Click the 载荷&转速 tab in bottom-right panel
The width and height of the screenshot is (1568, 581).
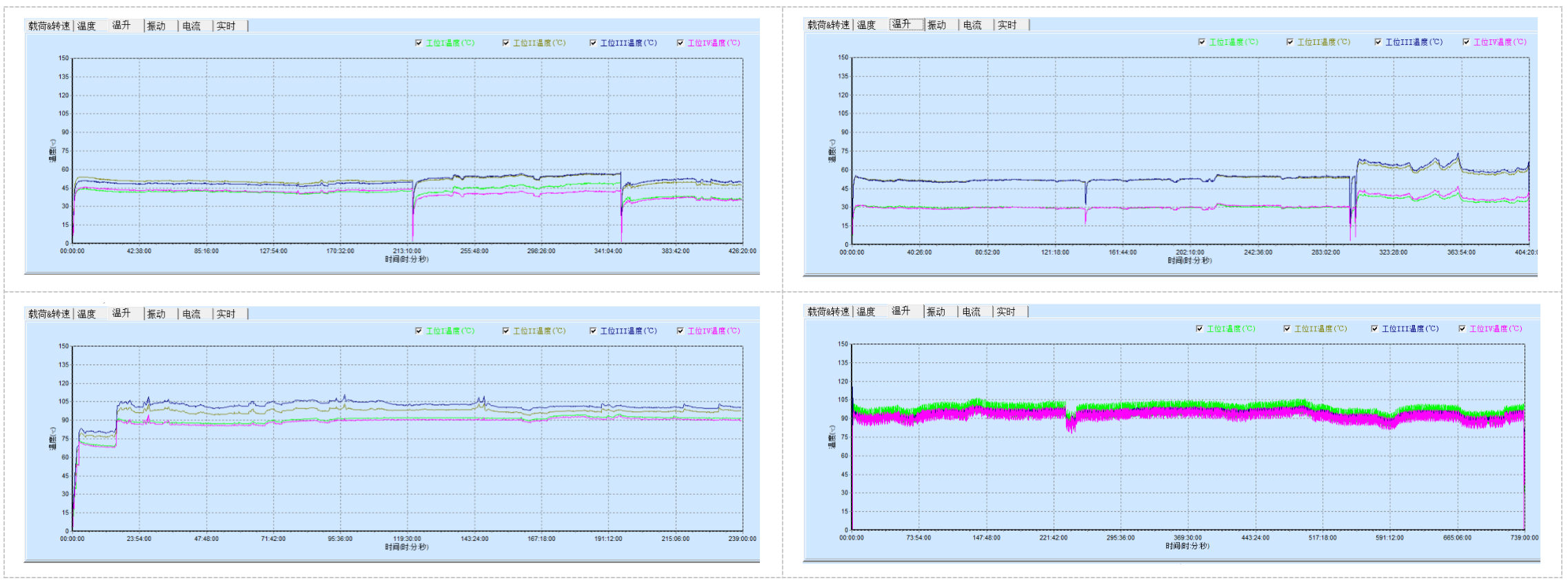pyautogui.click(x=829, y=312)
